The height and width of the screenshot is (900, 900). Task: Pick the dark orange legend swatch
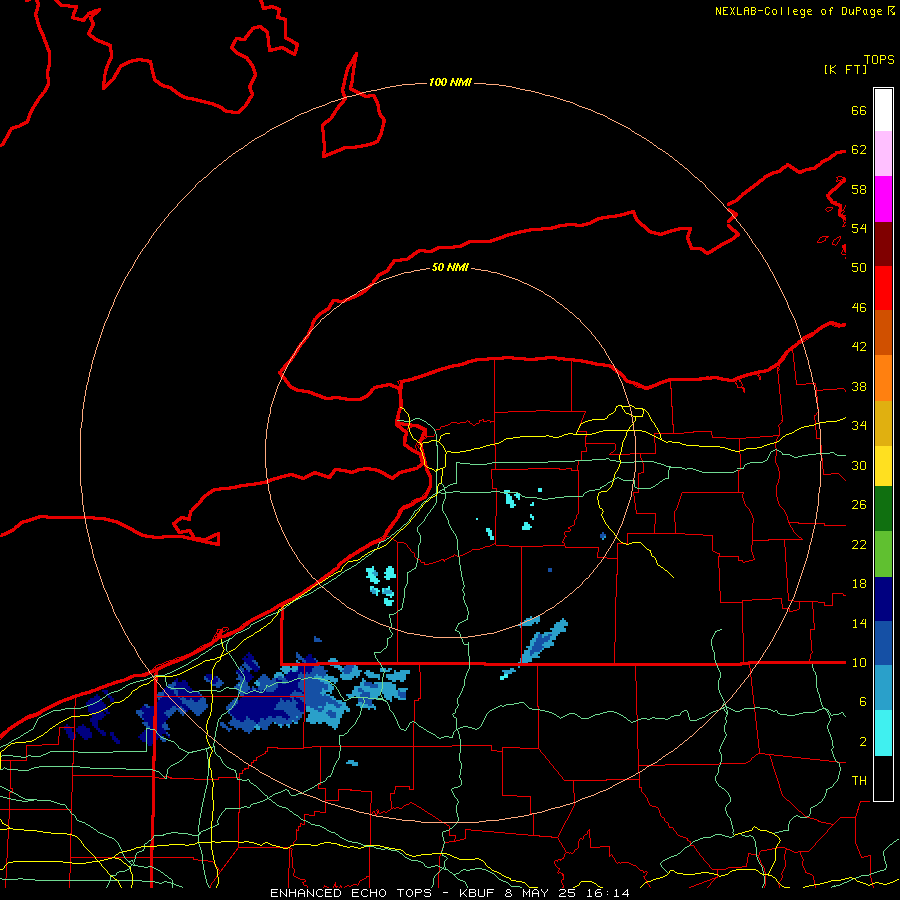(x=883, y=333)
